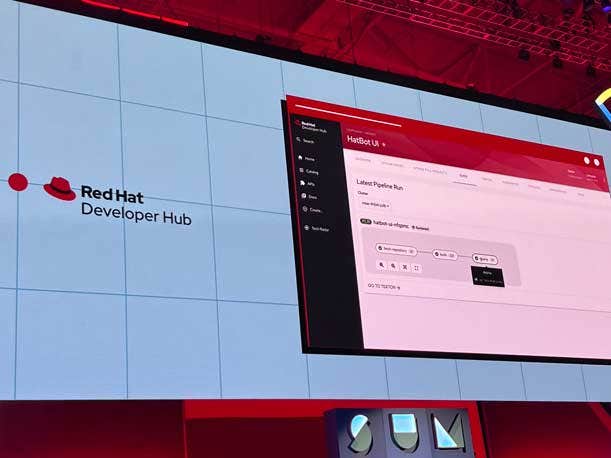Click the Create sidebar item
The height and width of the screenshot is (458, 611).
(313, 210)
